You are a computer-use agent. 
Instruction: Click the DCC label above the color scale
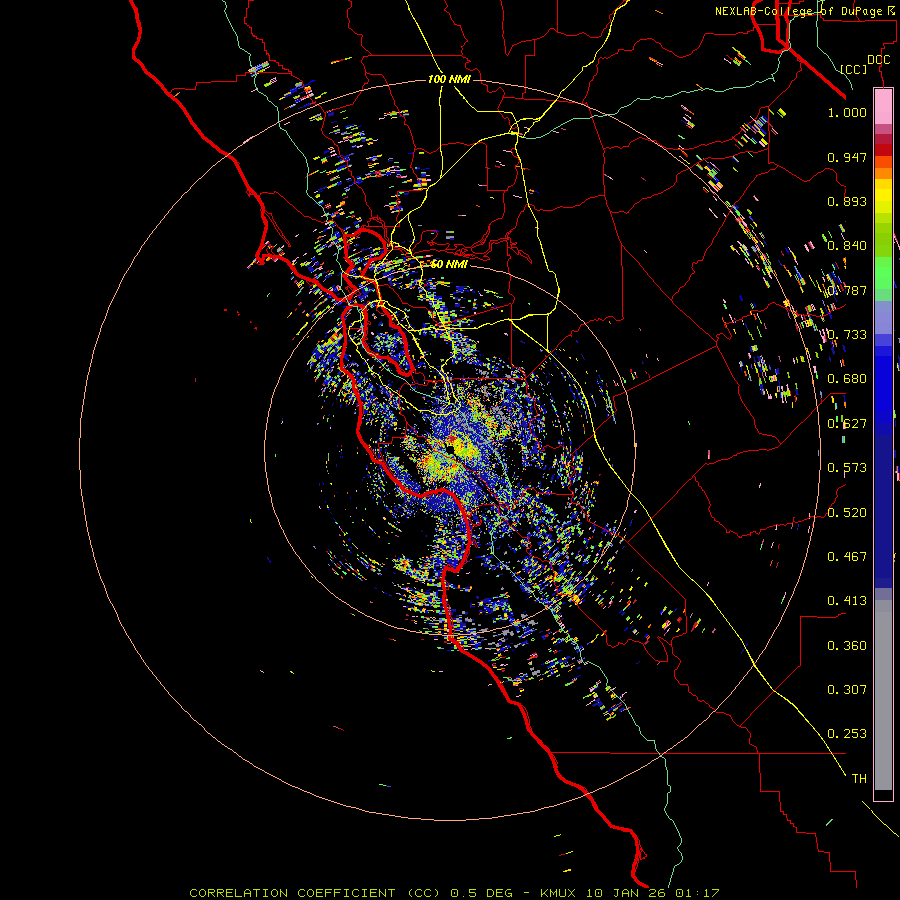coord(878,60)
